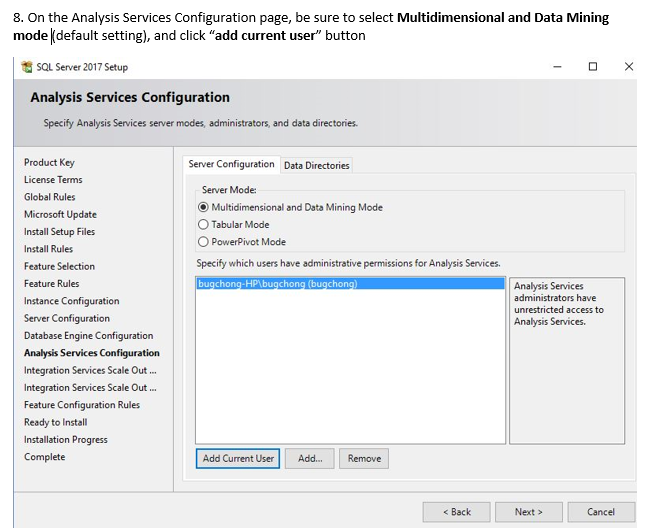Image resolution: width=647 pixels, height=528 pixels.
Task: Go back with the < Back button
Action: coord(456,512)
